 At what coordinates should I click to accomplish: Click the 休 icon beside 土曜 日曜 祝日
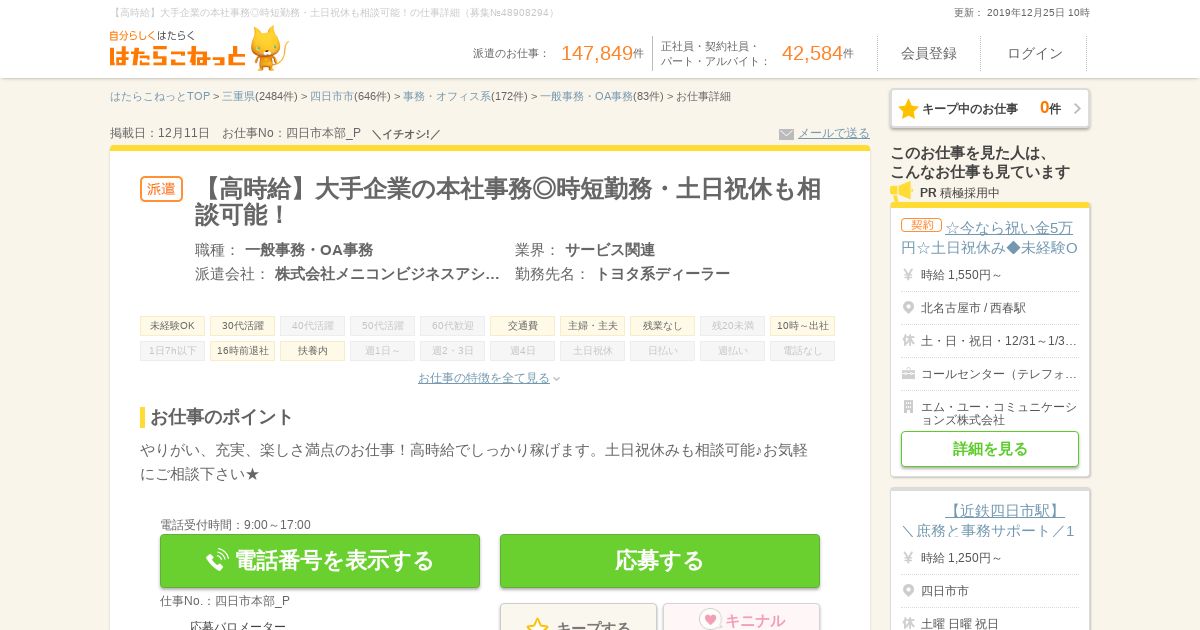(x=908, y=623)
